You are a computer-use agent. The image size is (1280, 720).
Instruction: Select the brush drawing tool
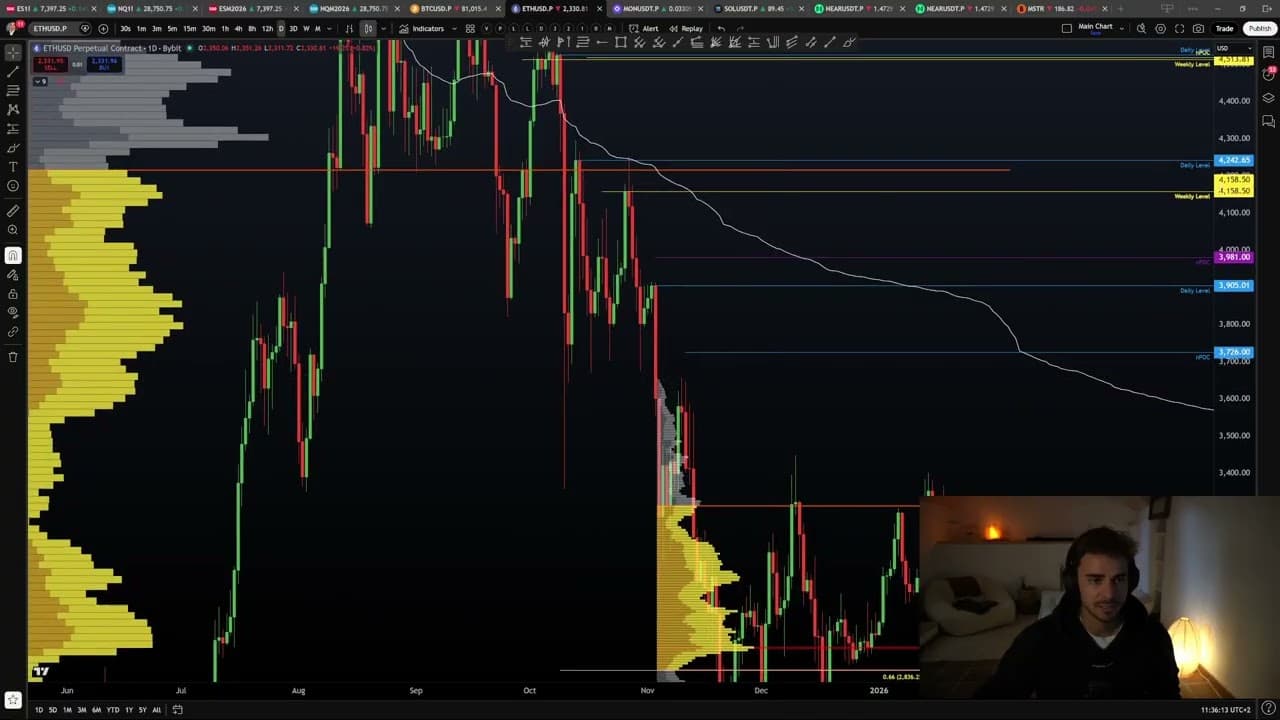click(13, 147)
